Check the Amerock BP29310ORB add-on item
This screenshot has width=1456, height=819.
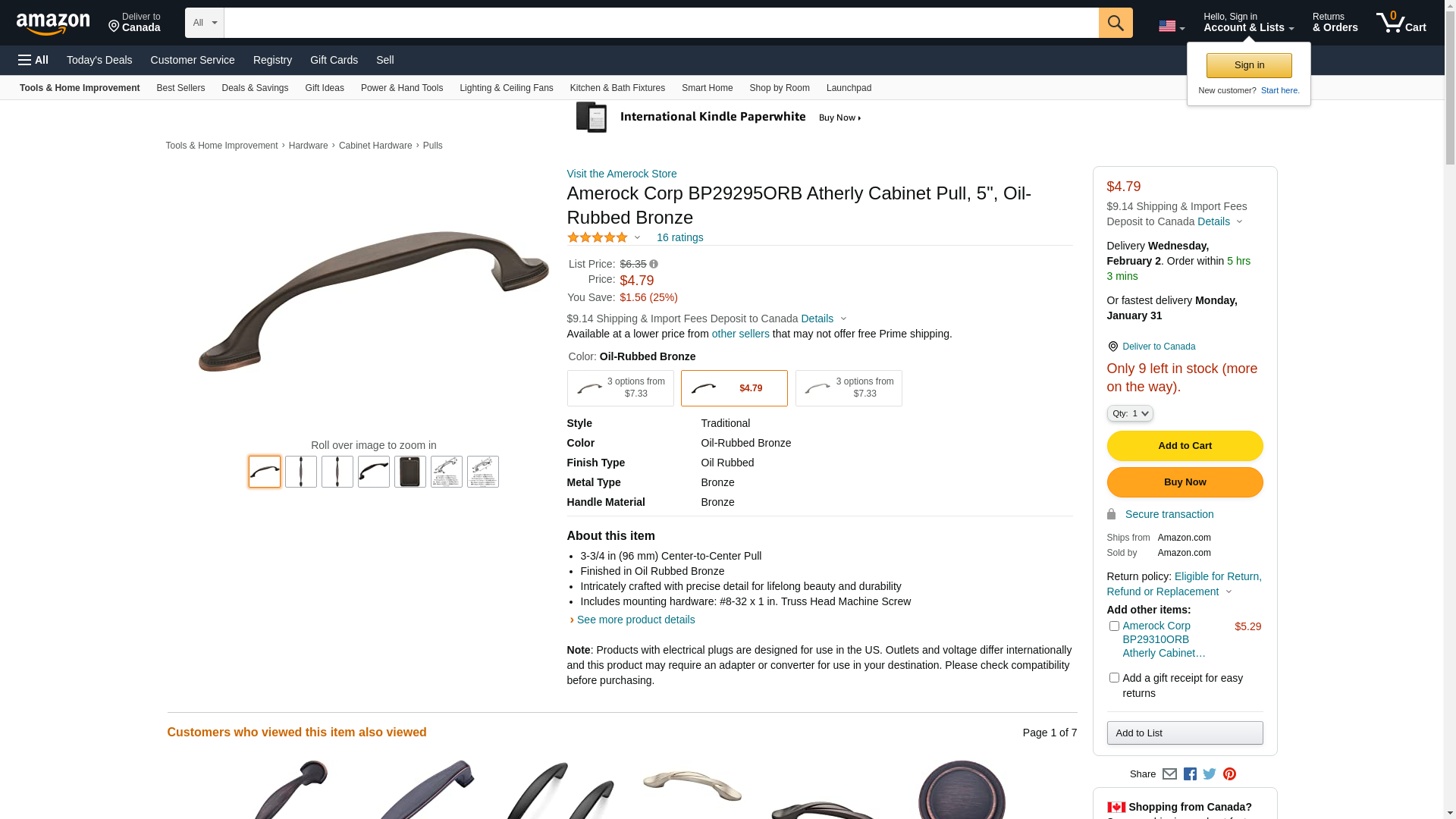(x=1114, y=626)
